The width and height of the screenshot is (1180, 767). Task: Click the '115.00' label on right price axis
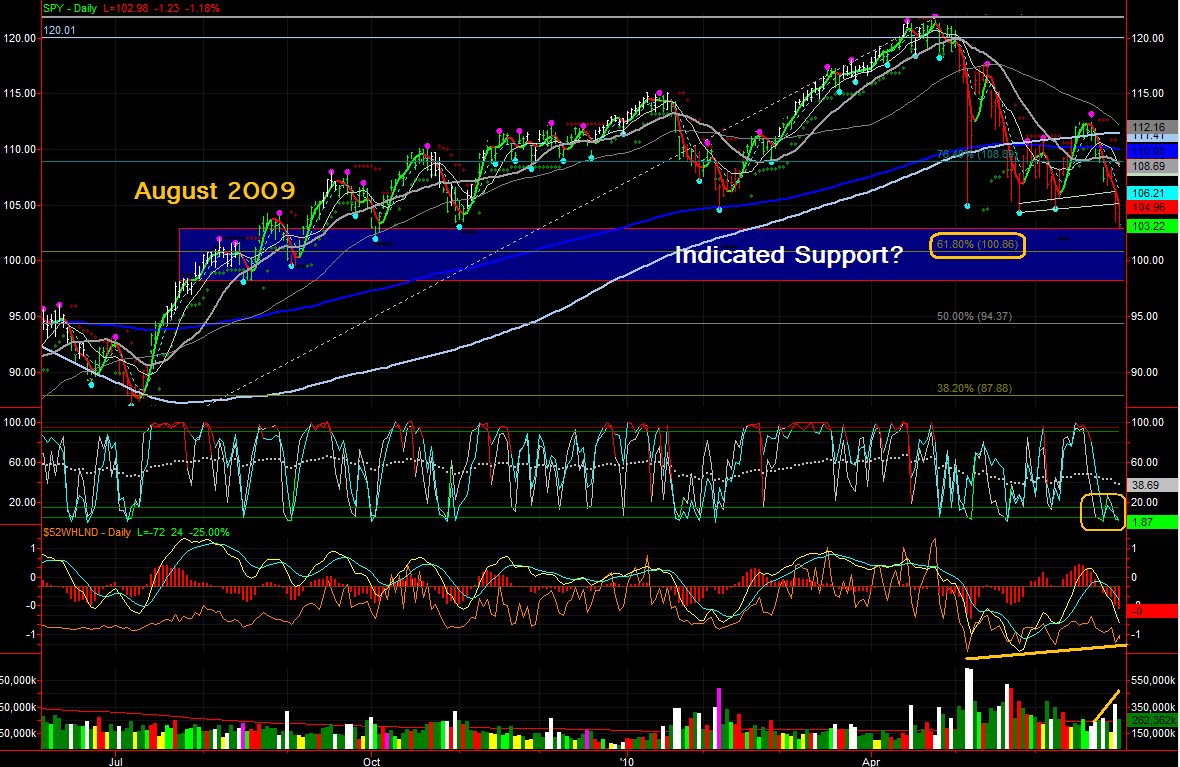1147,93
